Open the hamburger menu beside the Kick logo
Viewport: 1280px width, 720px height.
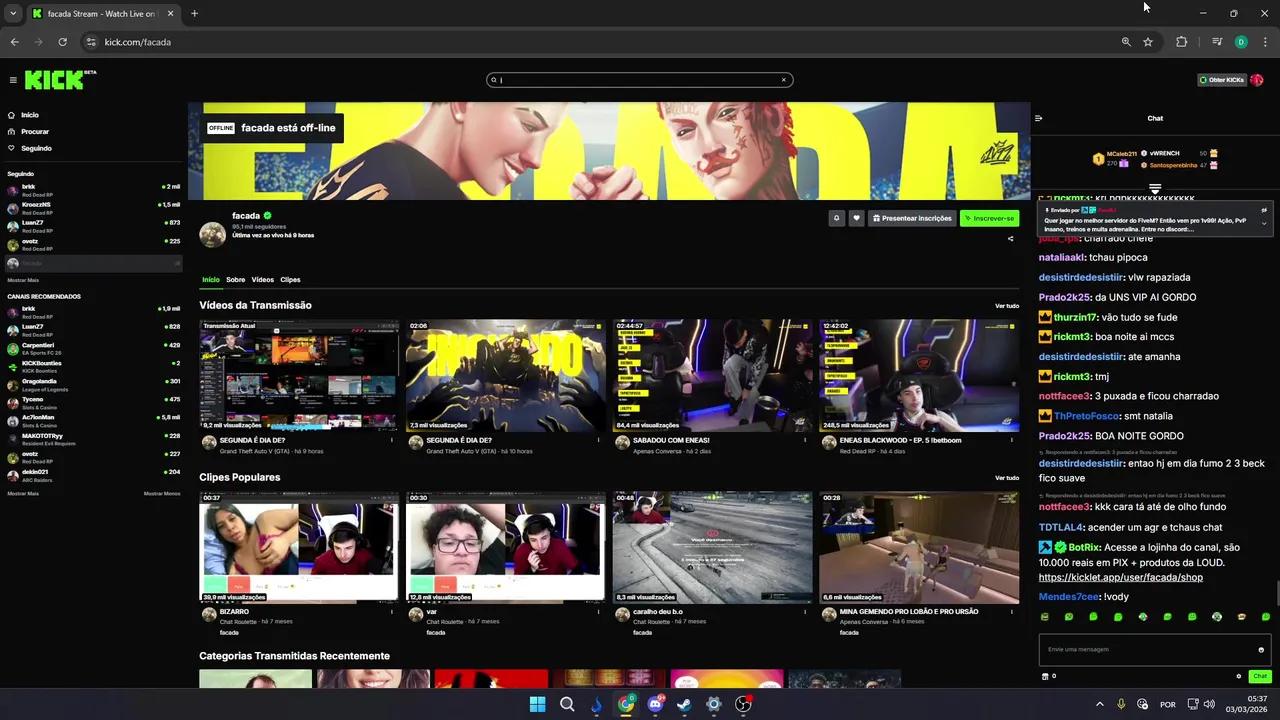tap(13, 80)
